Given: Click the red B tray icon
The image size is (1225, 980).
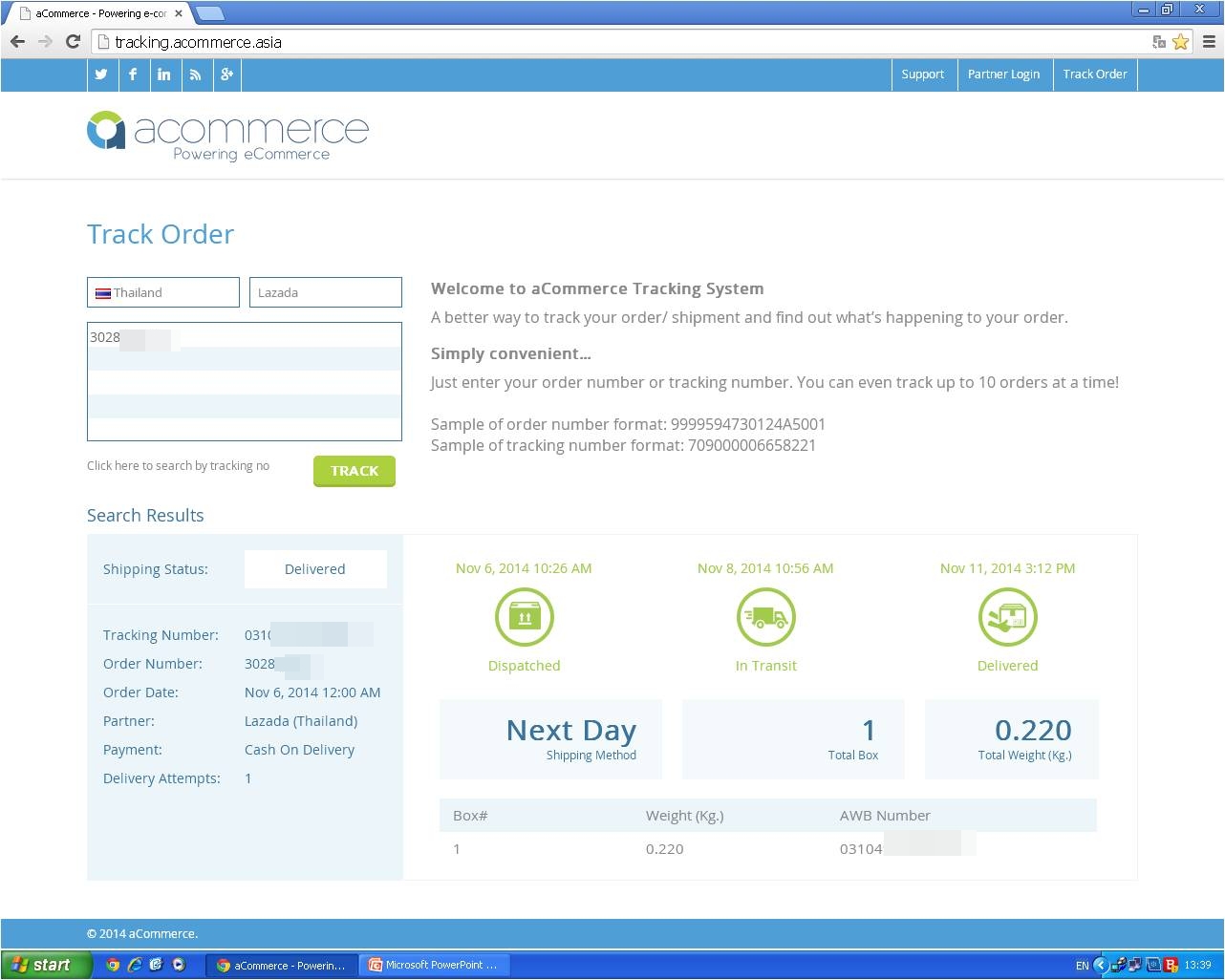Looking at the screenshot, I should click(1171, 965).
